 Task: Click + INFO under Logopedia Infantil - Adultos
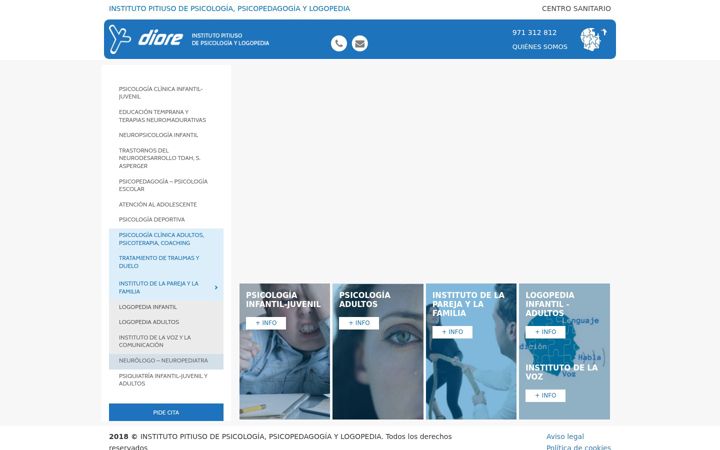(x=546, y=332)
